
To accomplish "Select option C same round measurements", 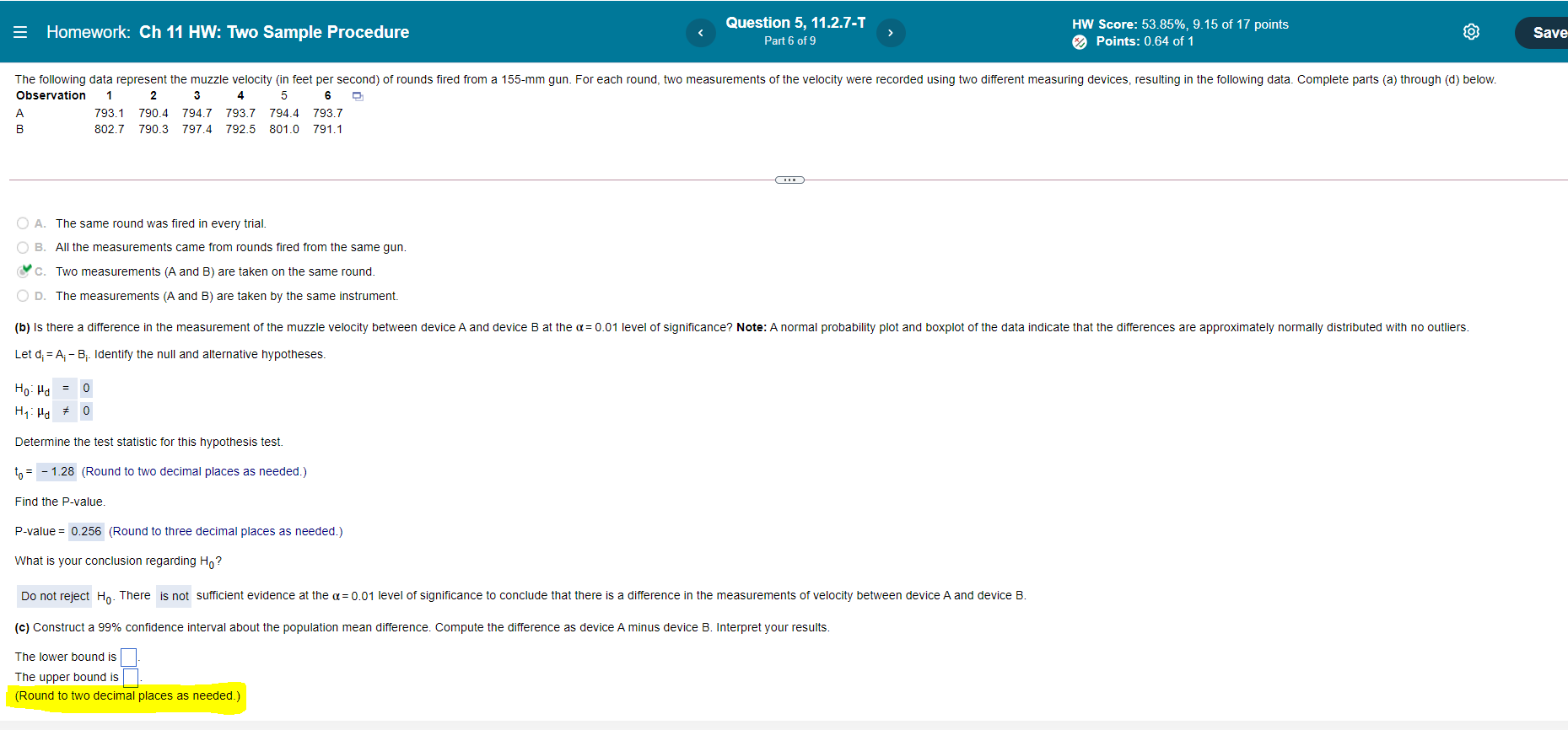I will coord(23,271).
